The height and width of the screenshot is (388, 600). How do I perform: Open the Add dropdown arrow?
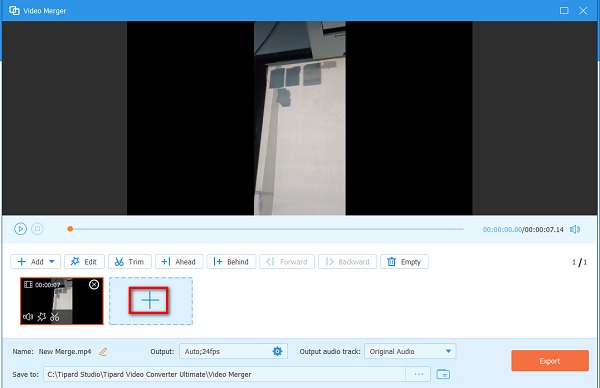pyautogui.click(x=52, y=262)
